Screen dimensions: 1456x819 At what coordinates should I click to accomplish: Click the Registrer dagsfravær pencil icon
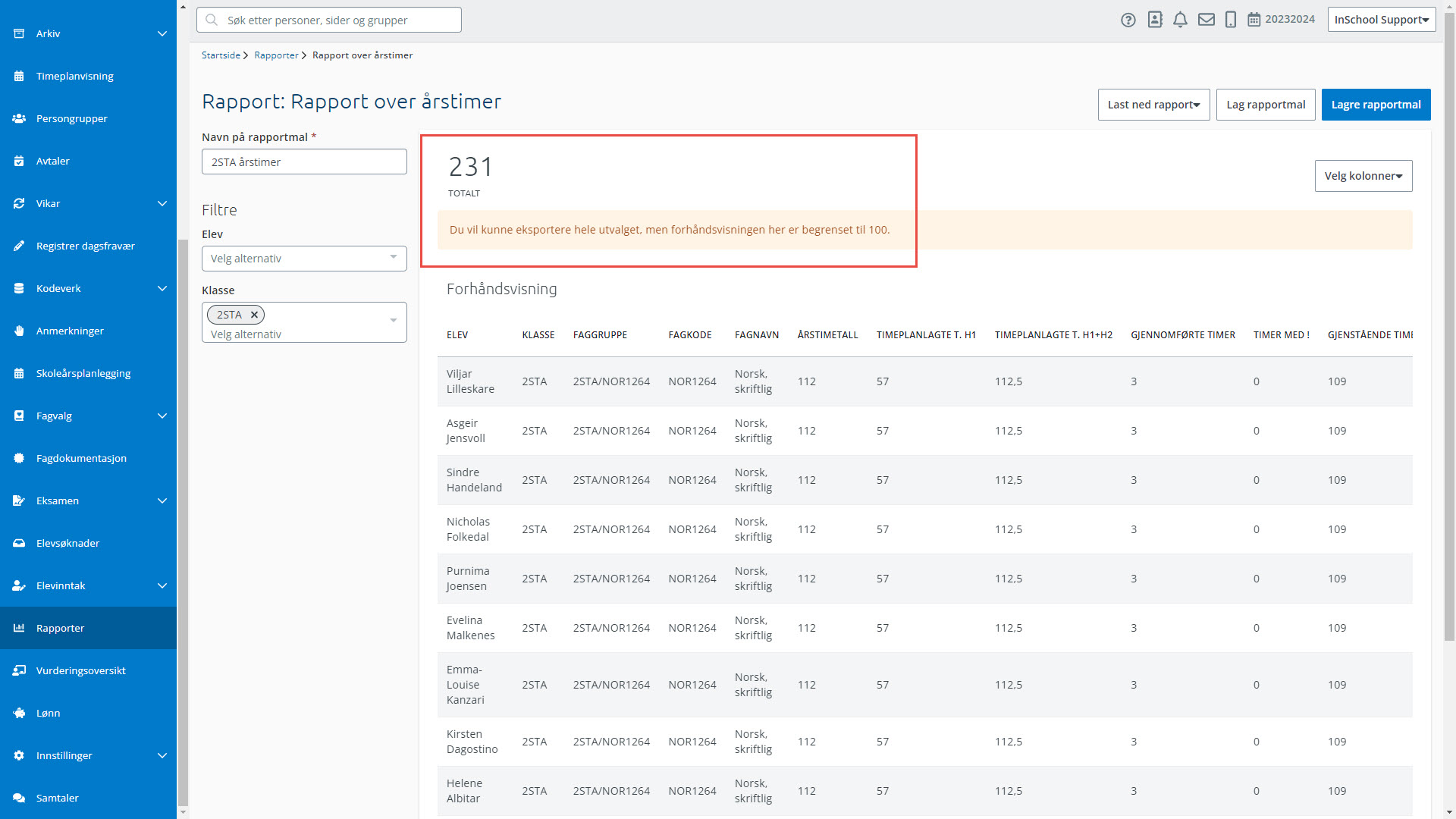(19, 246)
